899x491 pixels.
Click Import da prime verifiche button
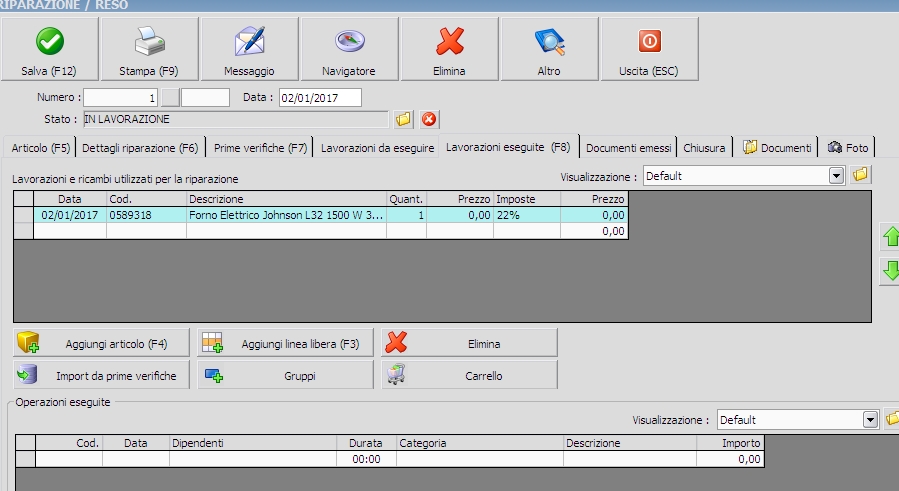101,375
